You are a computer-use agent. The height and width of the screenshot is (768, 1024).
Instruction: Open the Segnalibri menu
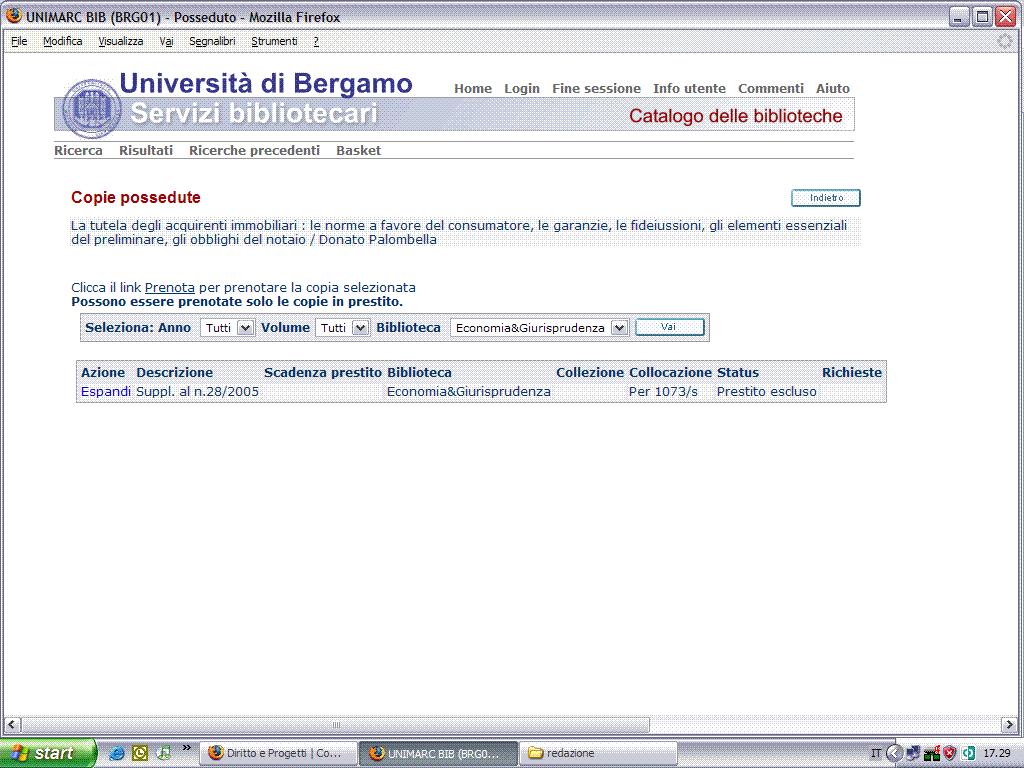coord(212,41)
